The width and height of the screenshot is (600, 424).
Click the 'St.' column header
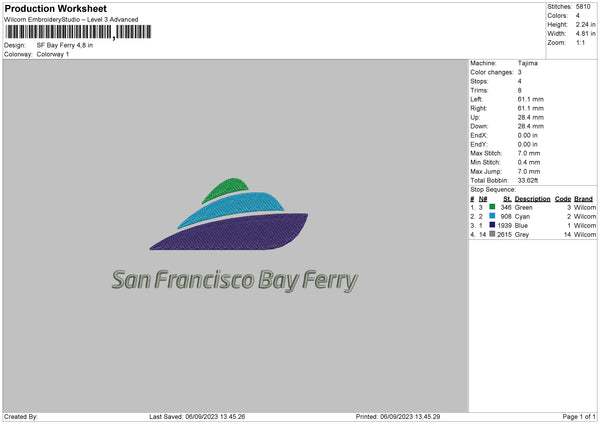[x=507, y=199]
